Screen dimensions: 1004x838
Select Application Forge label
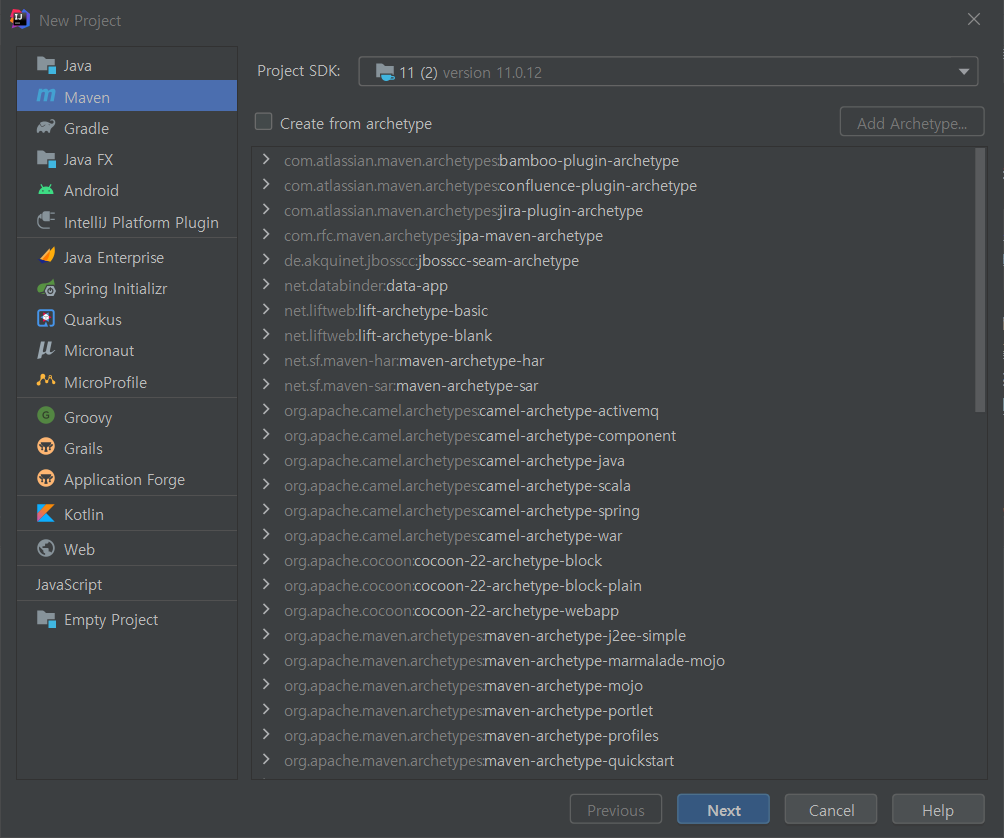tap(124, 479)
